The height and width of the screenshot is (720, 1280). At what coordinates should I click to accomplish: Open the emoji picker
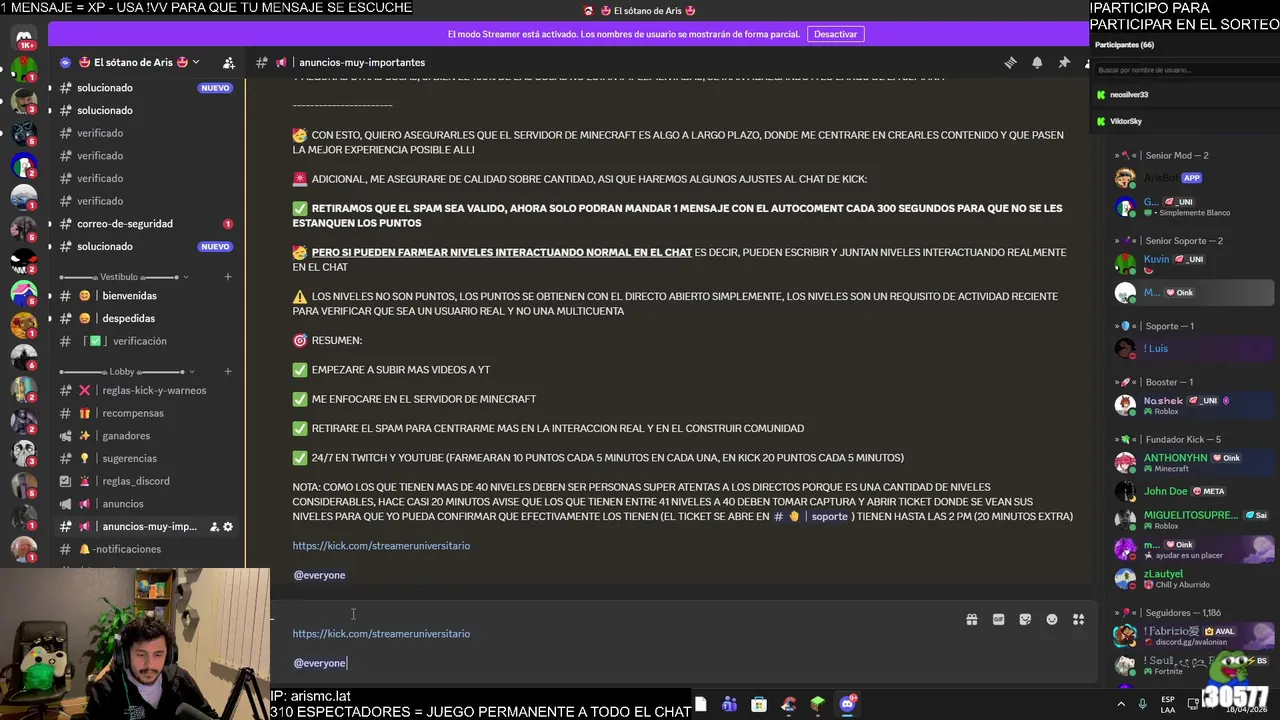1052,619
